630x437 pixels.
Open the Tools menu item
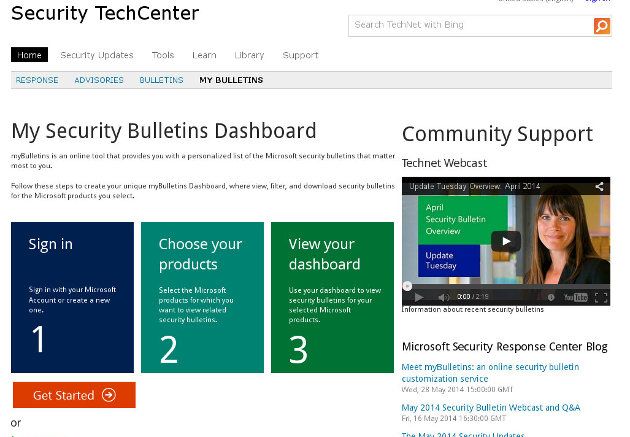click(162, 55)
